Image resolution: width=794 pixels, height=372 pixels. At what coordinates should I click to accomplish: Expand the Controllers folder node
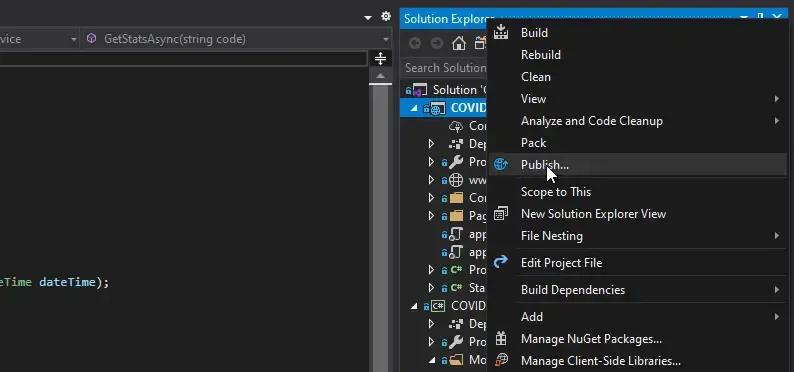pos(431,197)
